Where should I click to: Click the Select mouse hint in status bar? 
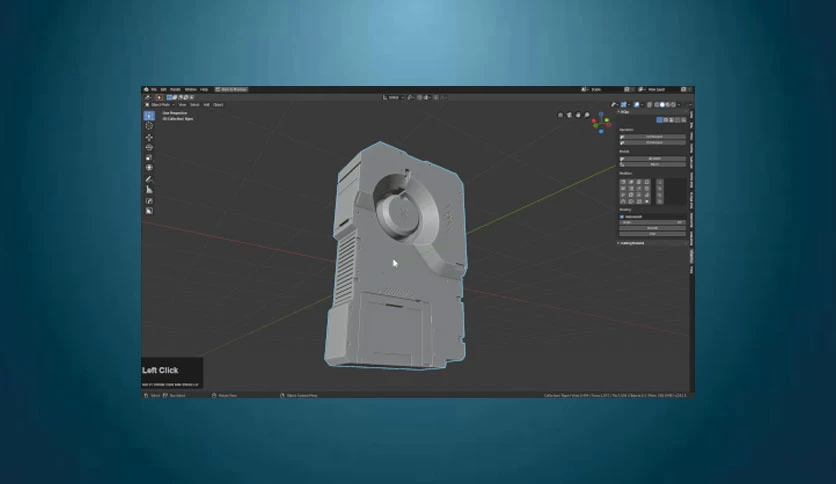tap(152, 395)
